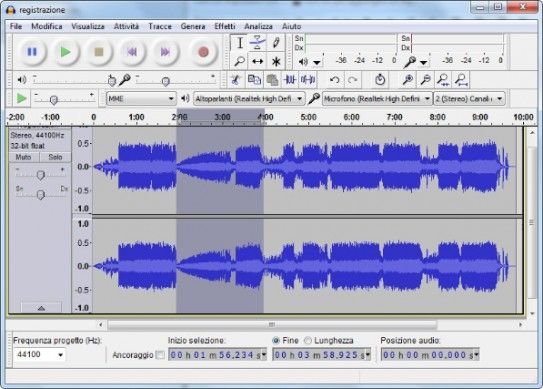Open the Altoparlanti output device dropdown

pyautogui.click(x=249, y=99)
